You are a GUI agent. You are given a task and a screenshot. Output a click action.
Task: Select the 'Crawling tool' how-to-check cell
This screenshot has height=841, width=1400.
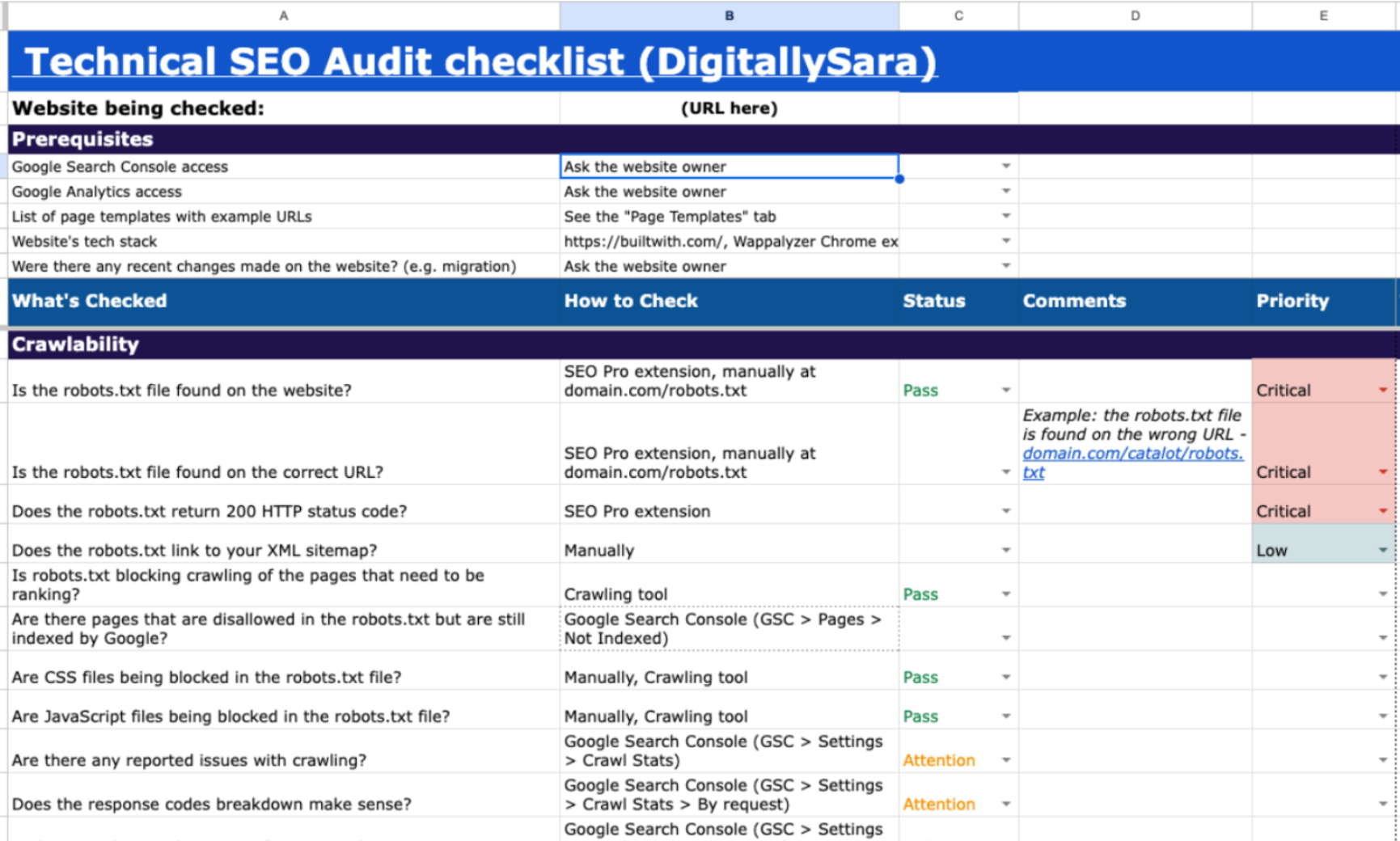730,585
